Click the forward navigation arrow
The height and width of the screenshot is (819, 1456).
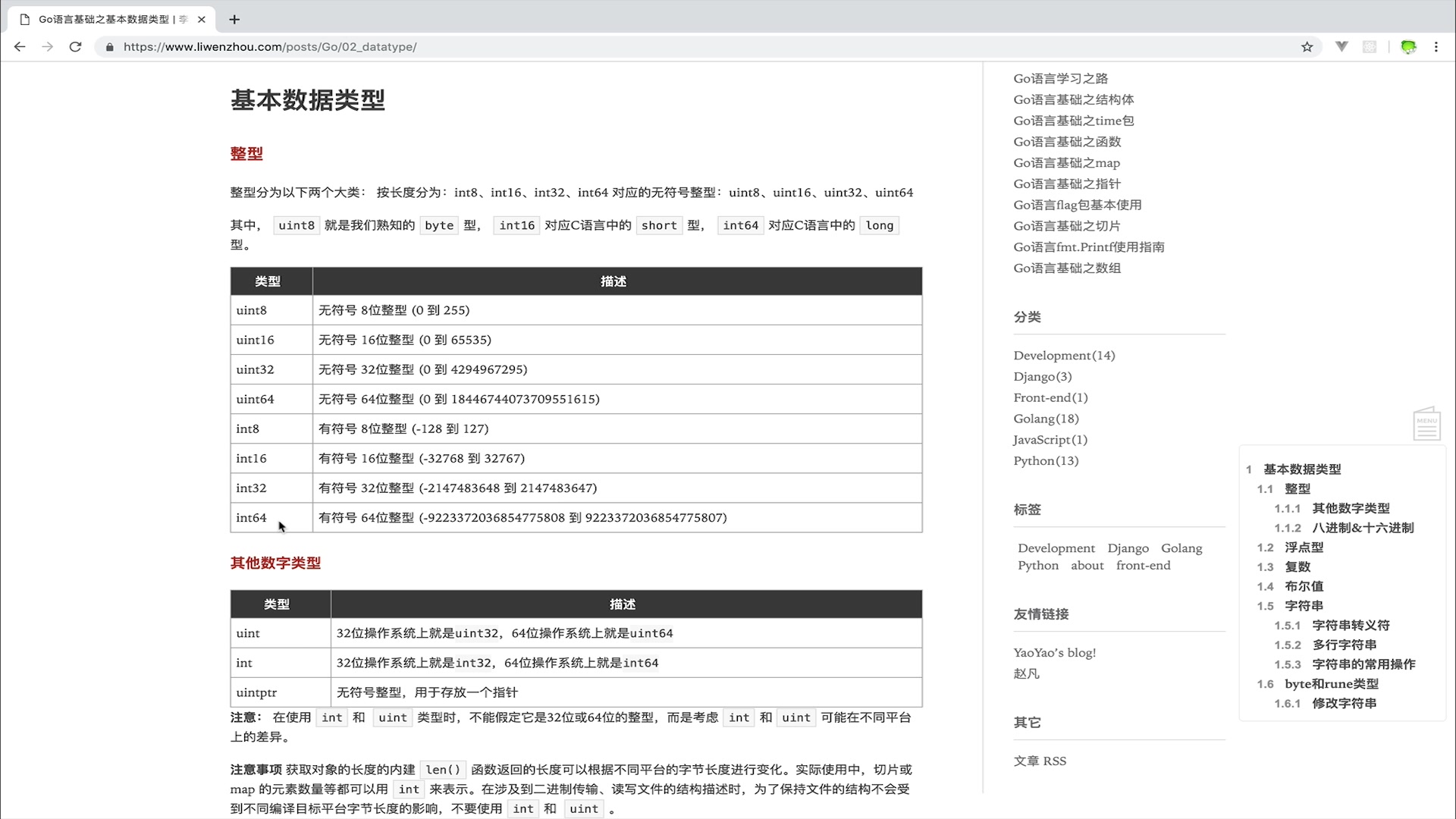pyautogui.click(x=47, y=46)
